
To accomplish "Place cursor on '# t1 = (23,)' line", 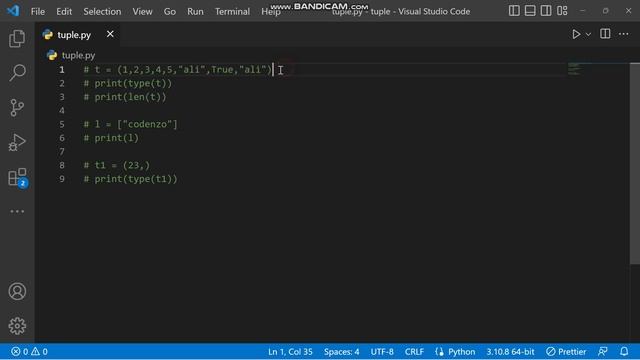I will click(117, 165).
